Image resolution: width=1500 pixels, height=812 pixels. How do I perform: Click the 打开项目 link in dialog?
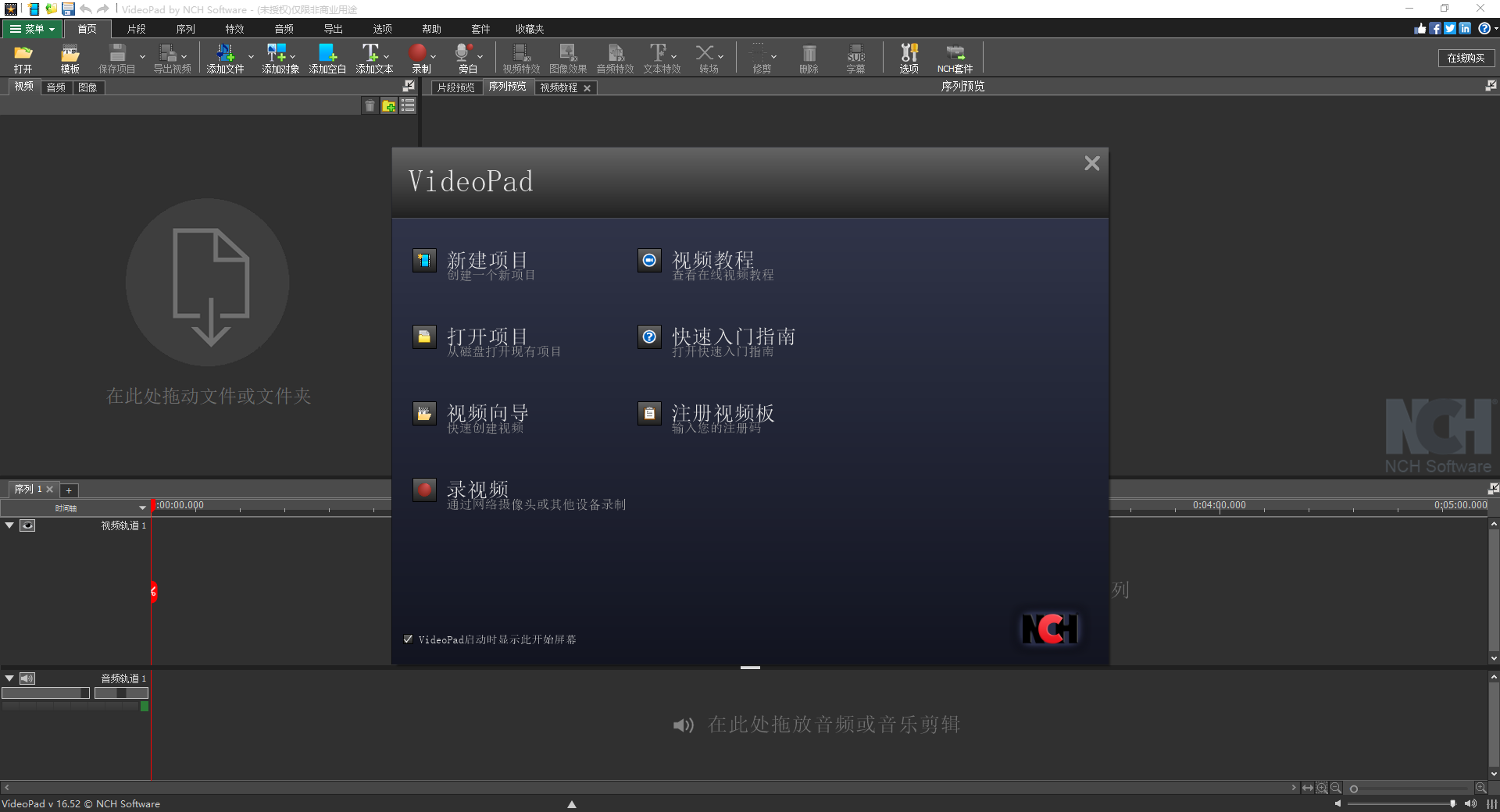[487, 337]
